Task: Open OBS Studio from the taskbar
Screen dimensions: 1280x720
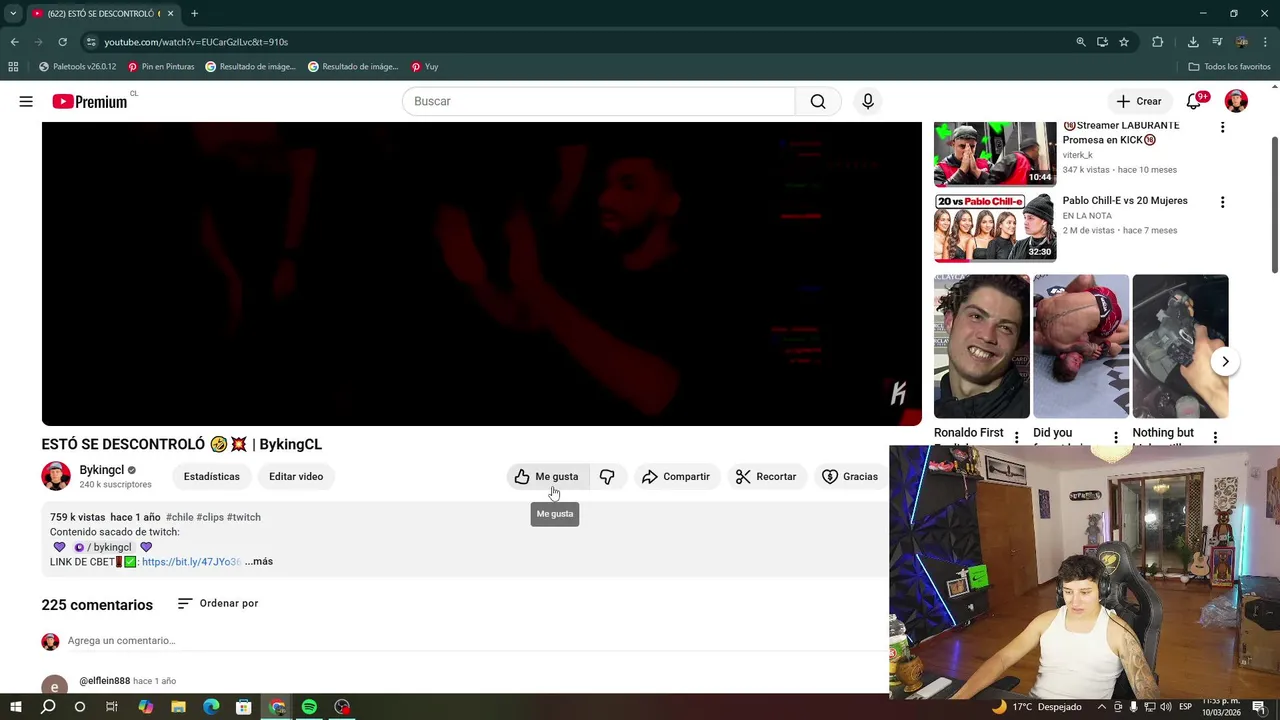Action: coord(342,707)
